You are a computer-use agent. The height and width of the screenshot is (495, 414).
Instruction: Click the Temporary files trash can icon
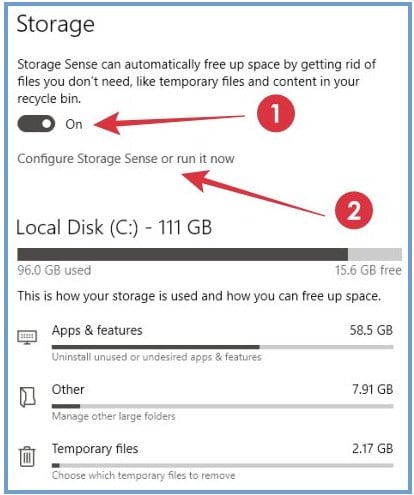point(27,457)
